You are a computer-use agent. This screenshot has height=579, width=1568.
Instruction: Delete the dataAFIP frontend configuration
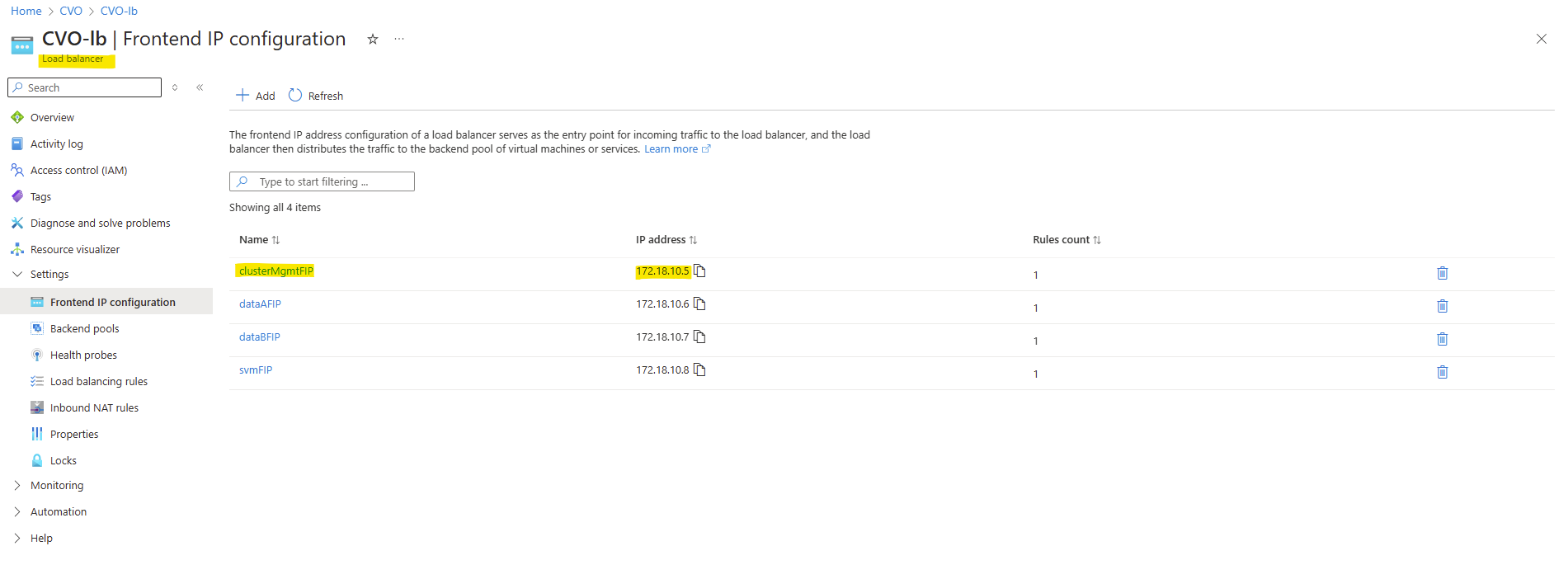[1442, 306]
